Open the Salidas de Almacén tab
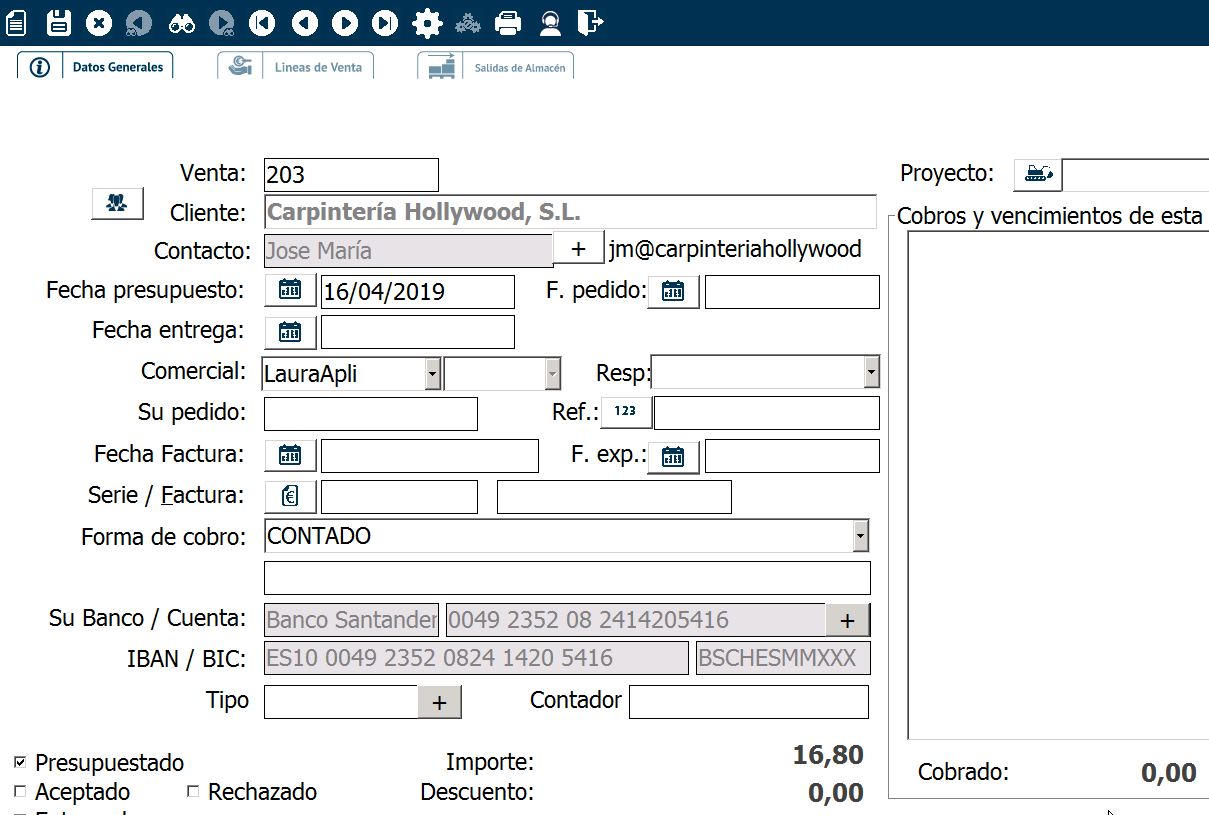 click(496, 68)
